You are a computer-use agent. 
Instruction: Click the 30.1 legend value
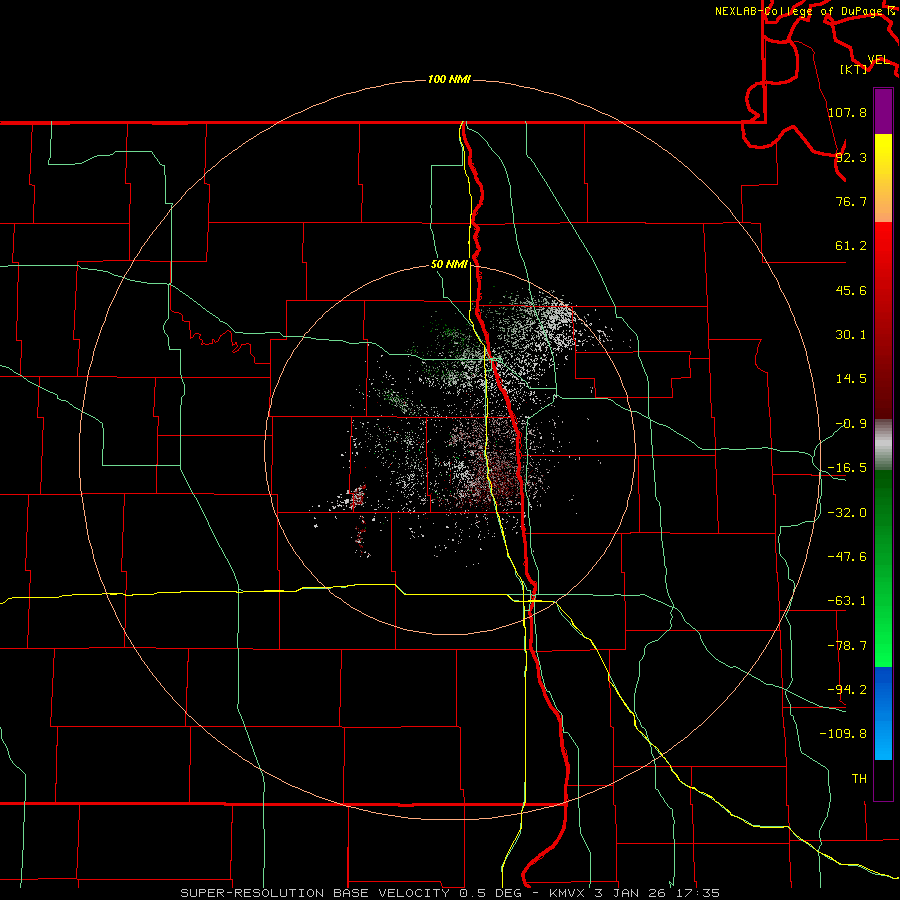click(851, 335)
